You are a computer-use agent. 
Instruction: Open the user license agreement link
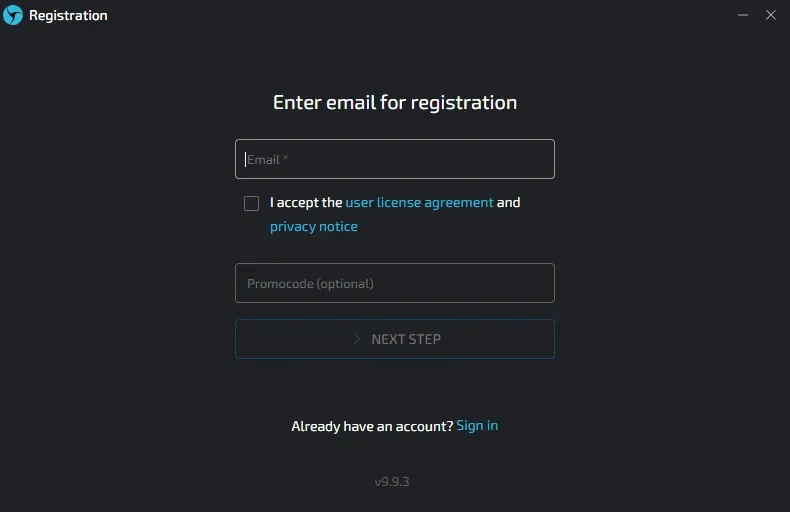point(419,202)
